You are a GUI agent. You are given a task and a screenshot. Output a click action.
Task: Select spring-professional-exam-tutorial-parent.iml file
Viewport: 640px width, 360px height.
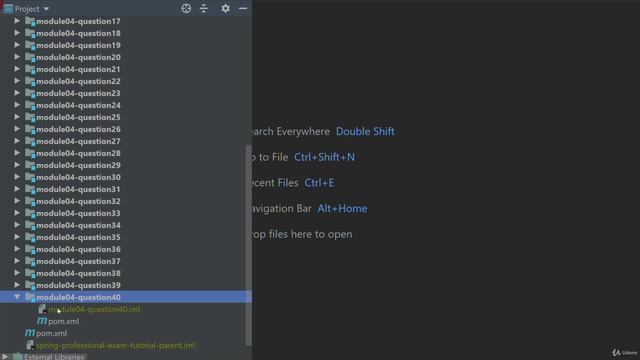116,345
